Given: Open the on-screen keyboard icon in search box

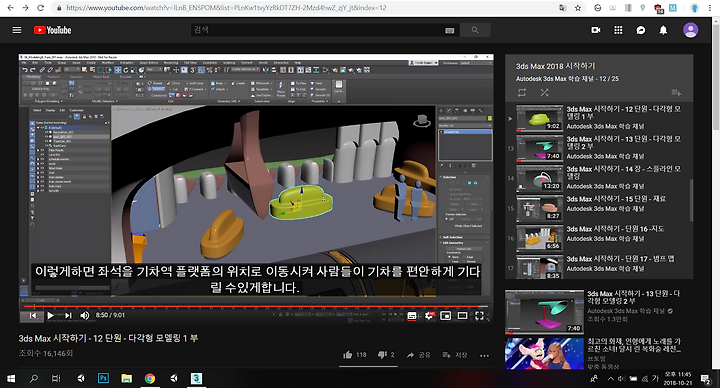Looking at the screenshot, I should [450, 30].
